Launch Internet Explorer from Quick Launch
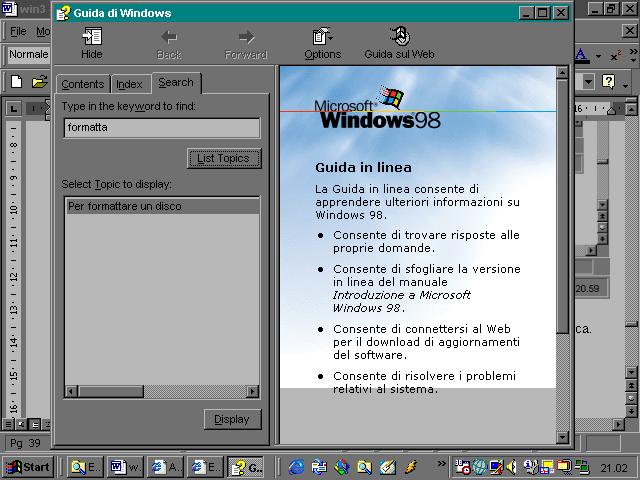Image resolution: width=640 pixels, height=480 pixels. [x=296, y=467]
